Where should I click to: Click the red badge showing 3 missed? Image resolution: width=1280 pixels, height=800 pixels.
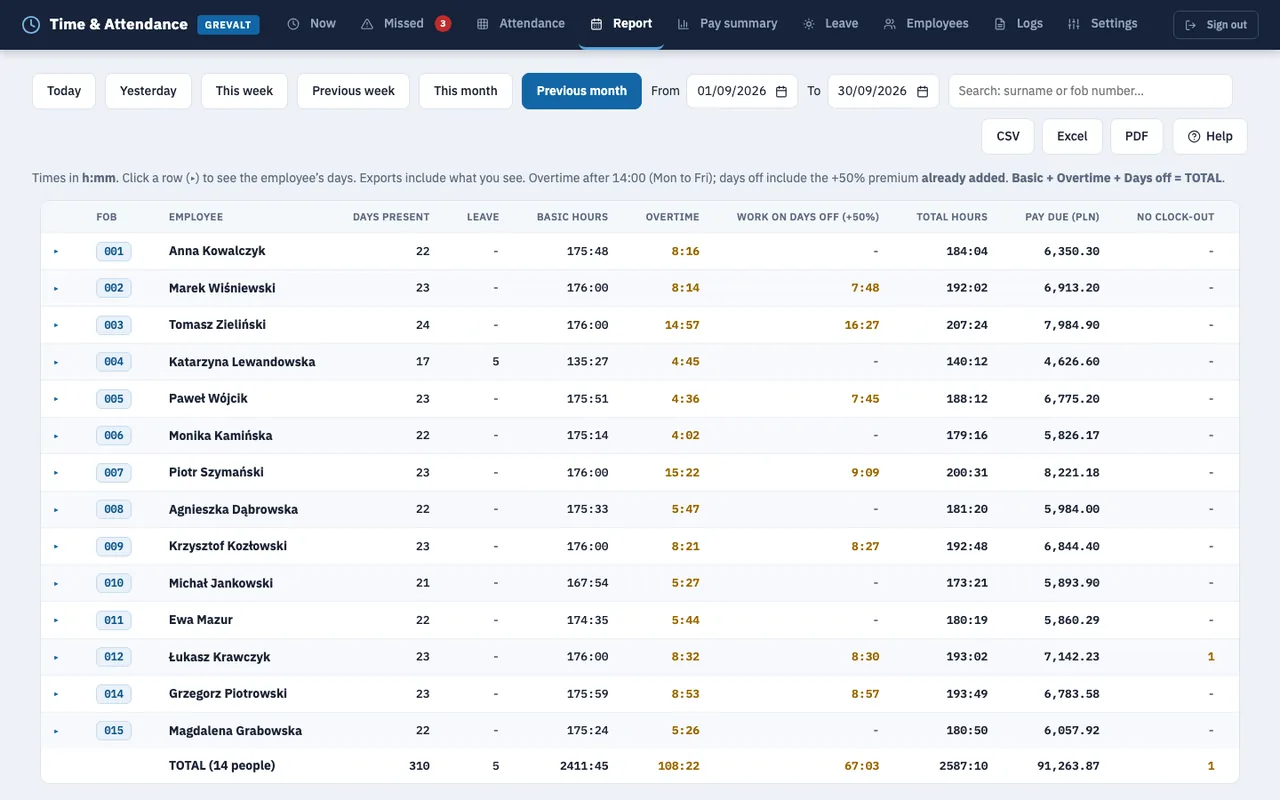443,23
